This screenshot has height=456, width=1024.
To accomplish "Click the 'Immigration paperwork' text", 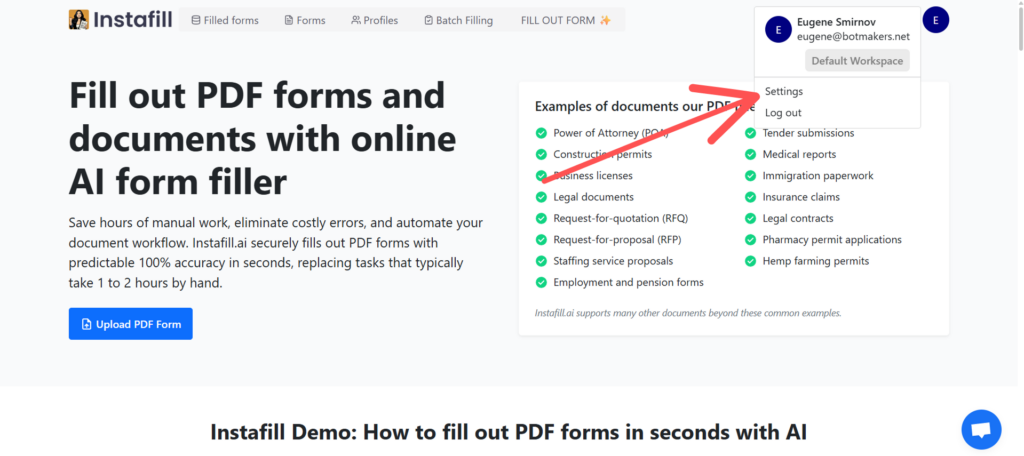I will 818,176.
